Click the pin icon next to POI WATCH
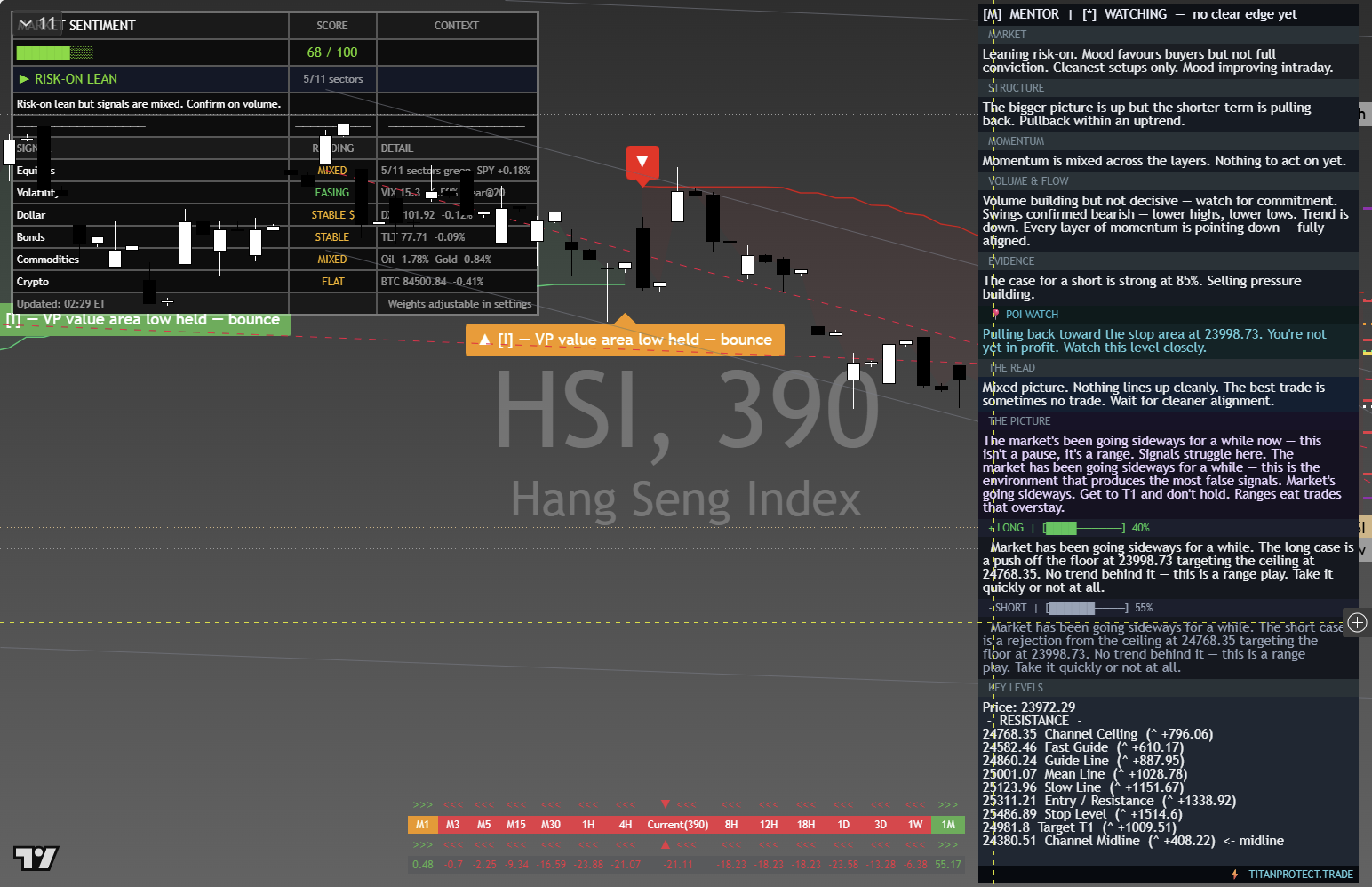 995,315
